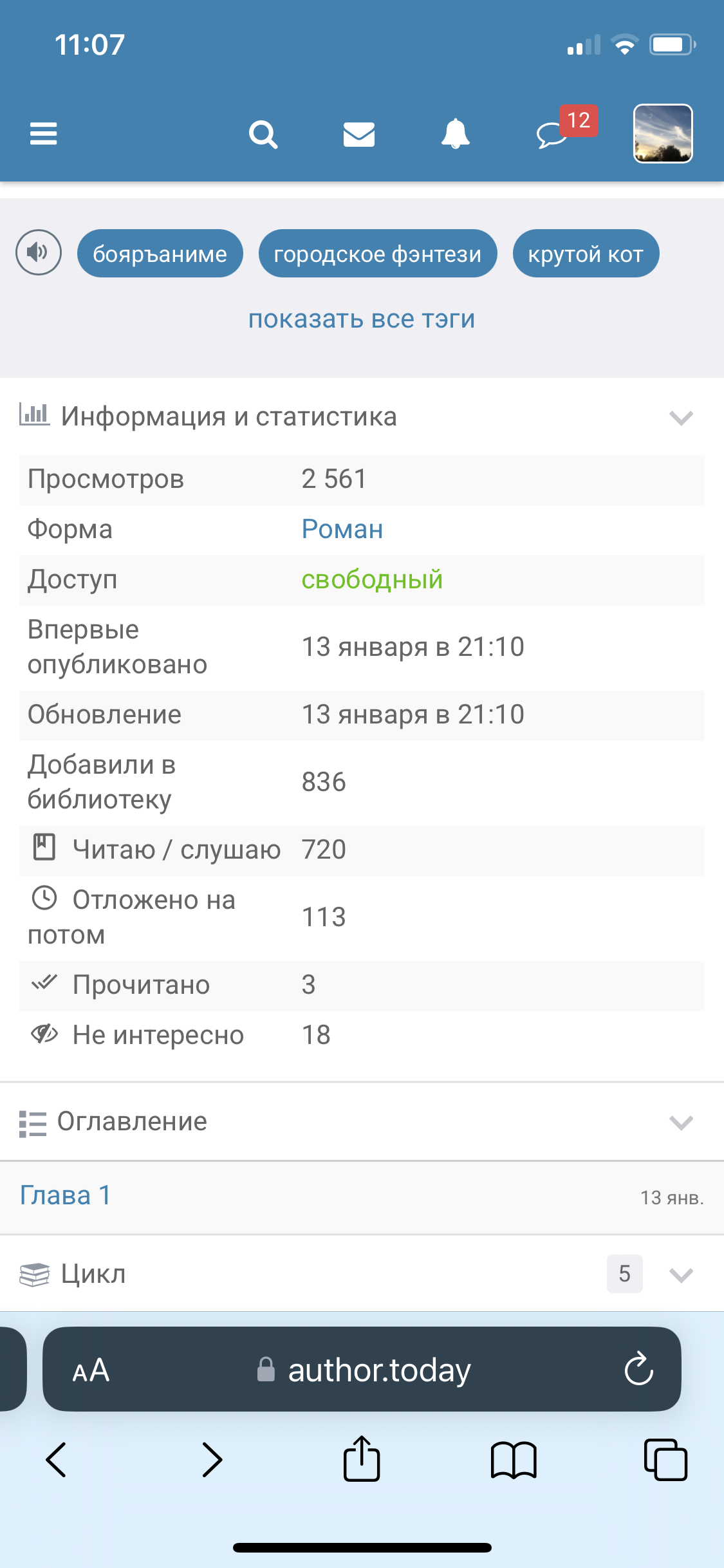
Task: Tap Safari share icon
Action: pyautogui.click(x=362, y=1459)
